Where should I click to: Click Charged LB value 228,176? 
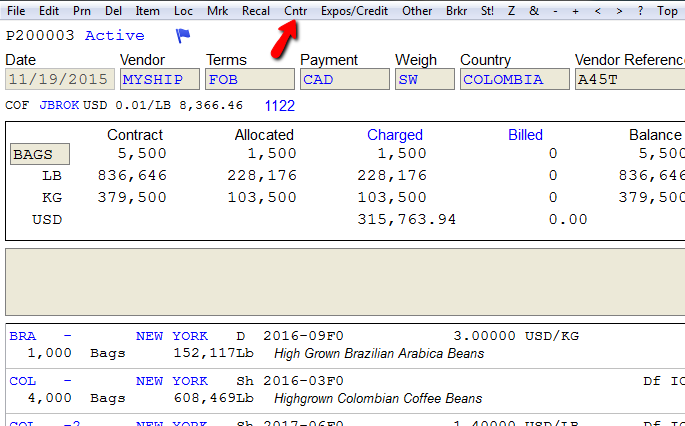[x=392, y=175]
